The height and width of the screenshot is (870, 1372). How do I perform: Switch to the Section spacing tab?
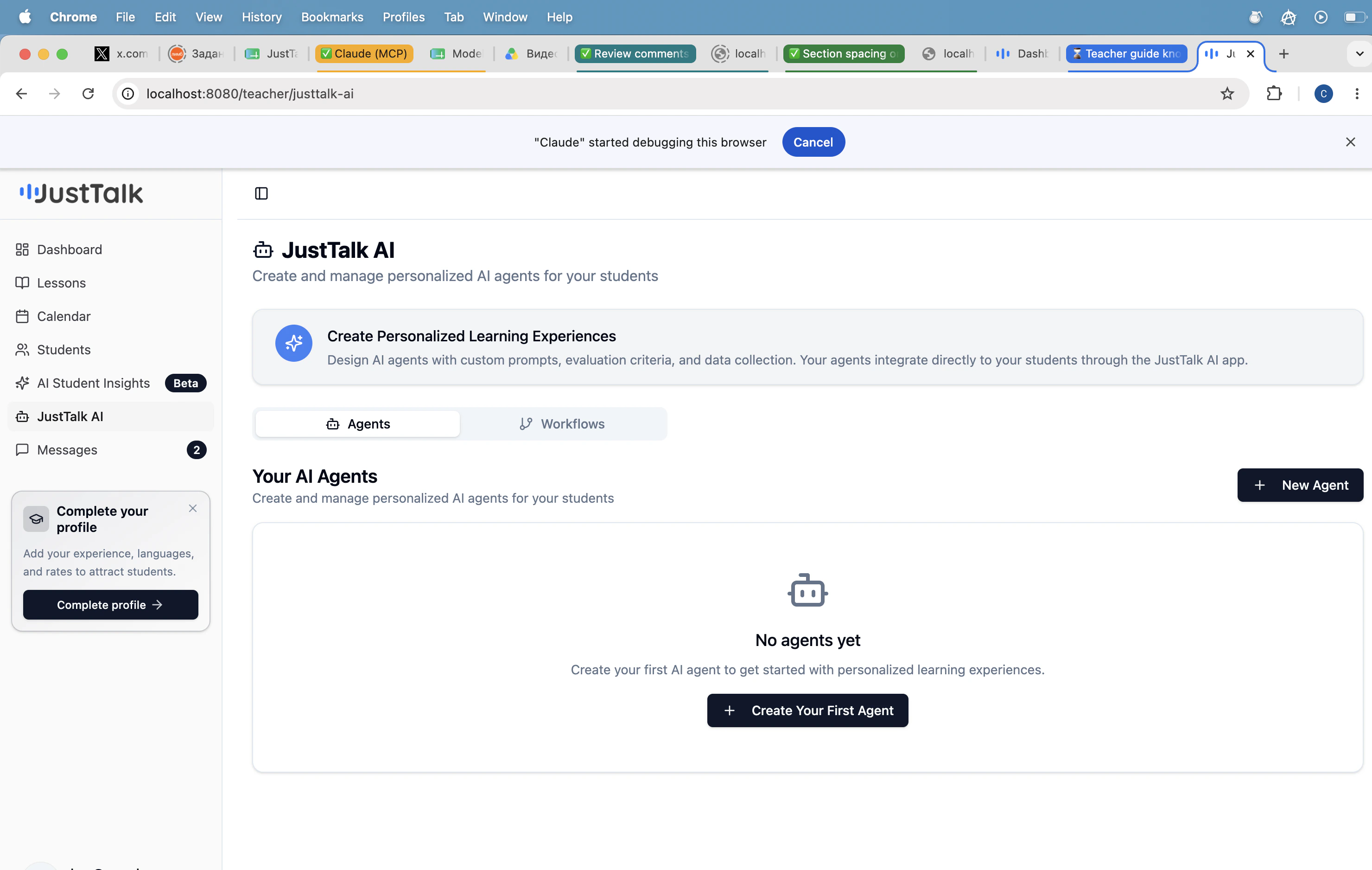tap(843, 54)
